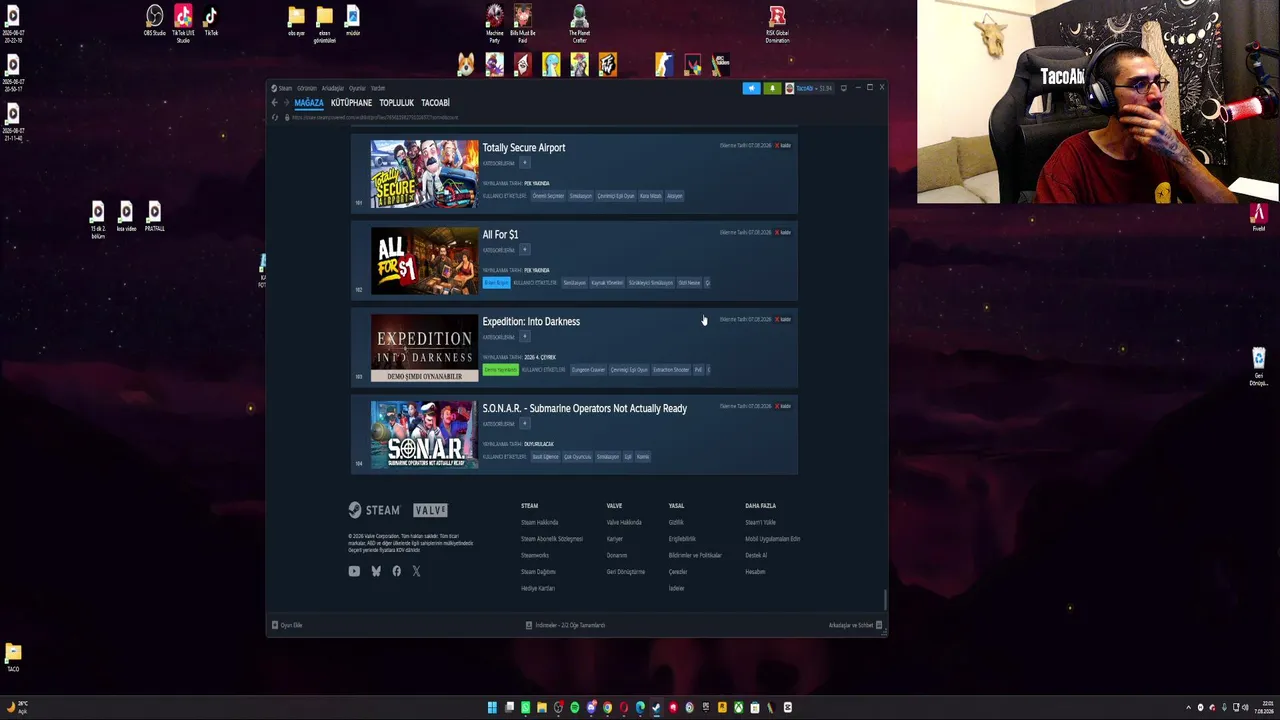The image size is (1280, 720).
Task: Click the green demo badge on Expedition
Action: click(x=501, y=370)
